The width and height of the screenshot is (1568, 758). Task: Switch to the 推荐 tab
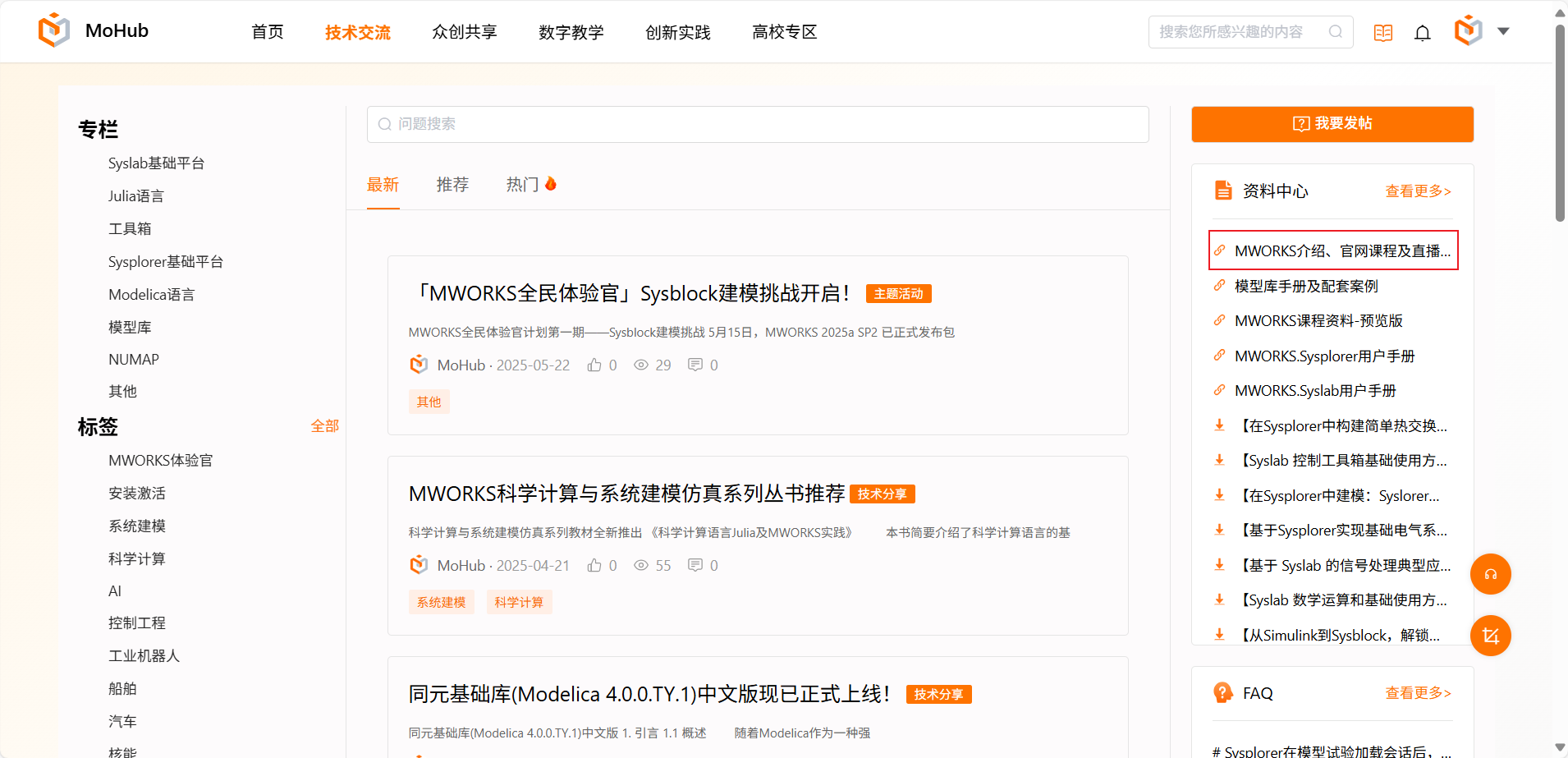point(452,185)
